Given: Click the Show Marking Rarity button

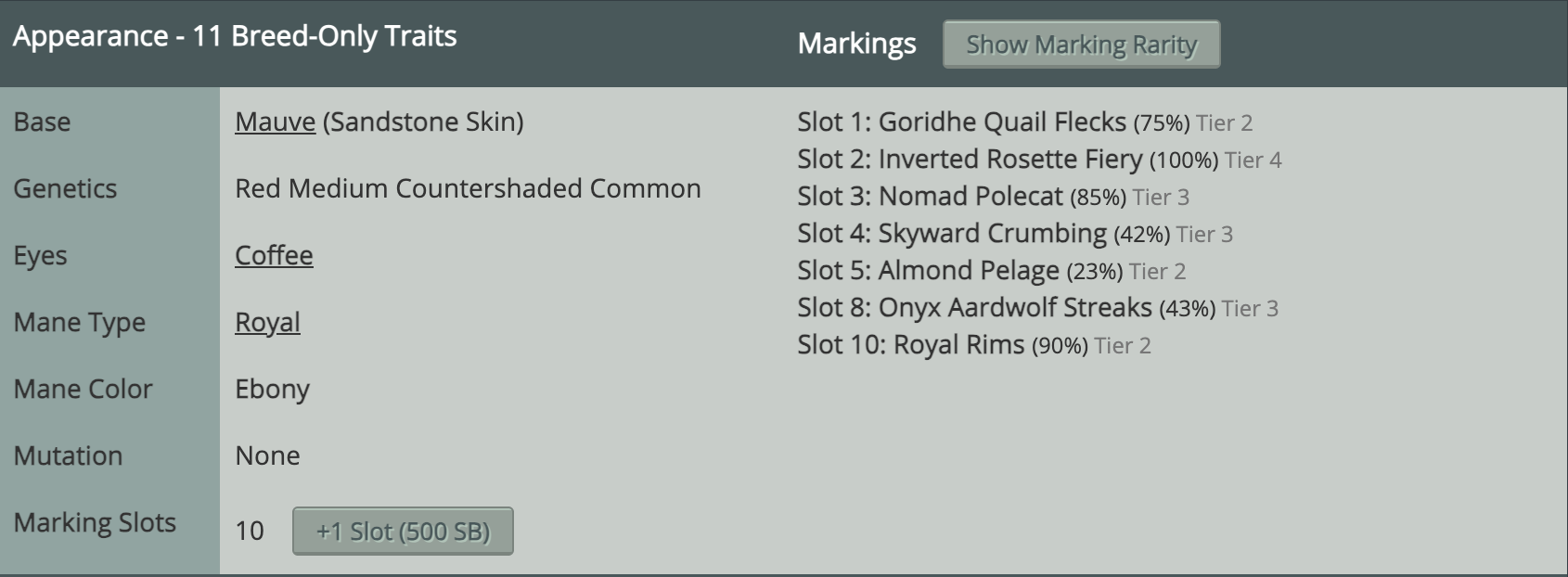Looking at the screenshot, I should tap(1081, 45).
